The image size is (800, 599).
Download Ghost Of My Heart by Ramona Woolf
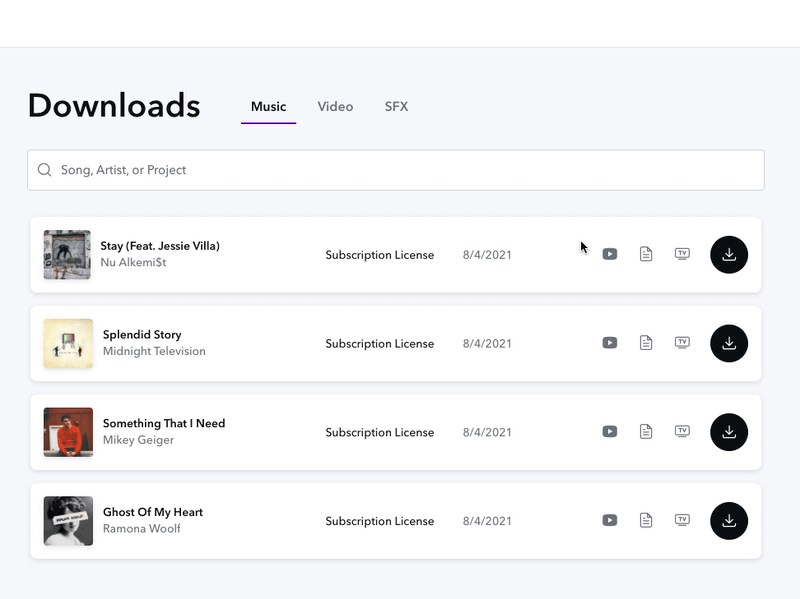tap(729, 520)
